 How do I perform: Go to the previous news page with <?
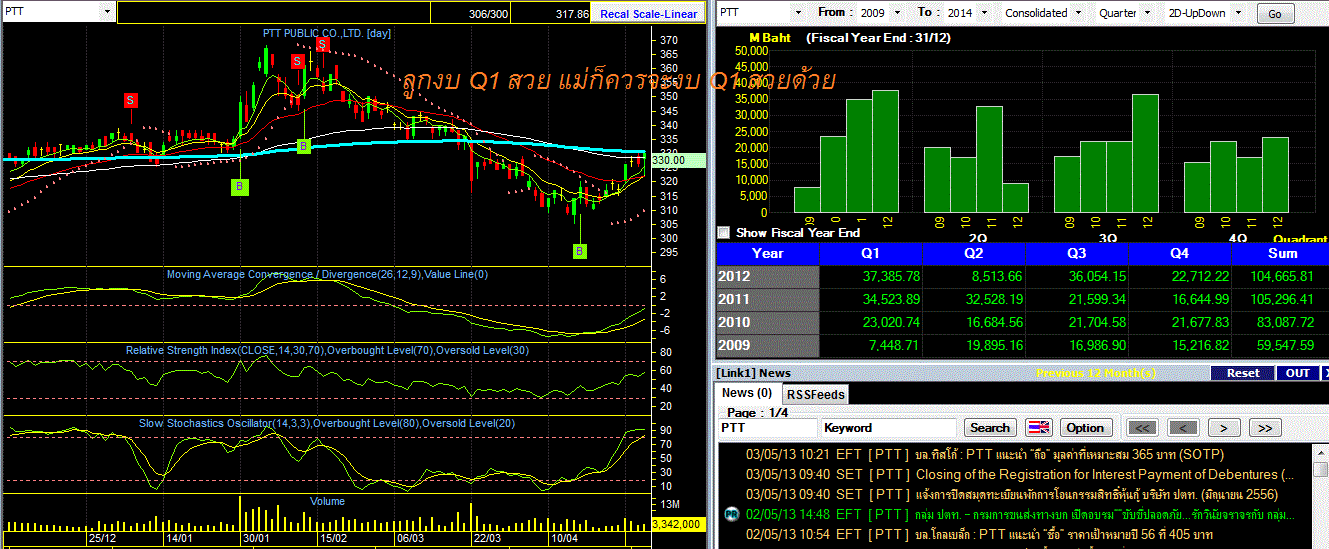(1184, 427)
